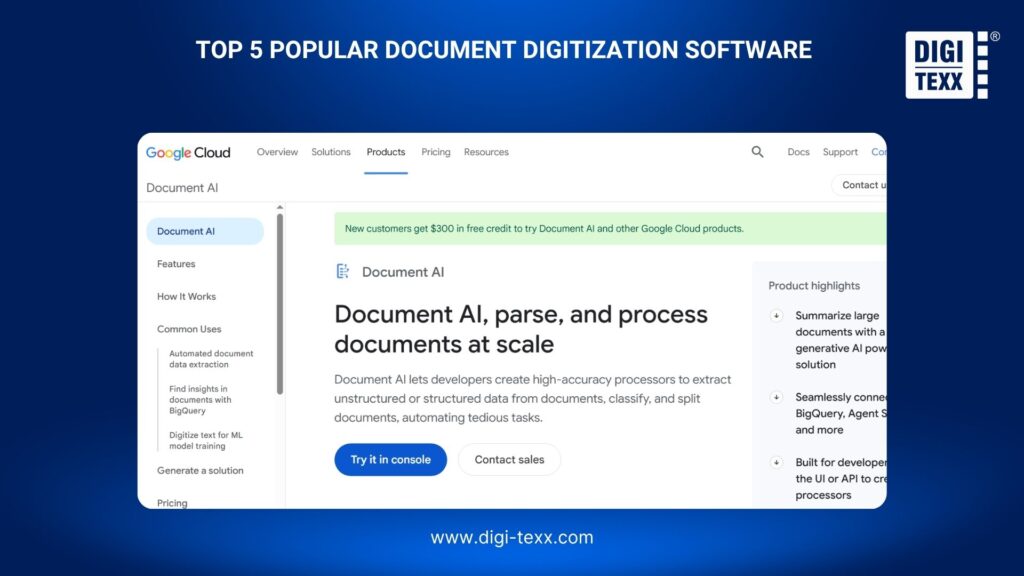Image resolution: width=1024 pixels, height=576 pixels.
Task: Click the Google Cloud logo
Action: pyautogui.click(x=188, y=152)
